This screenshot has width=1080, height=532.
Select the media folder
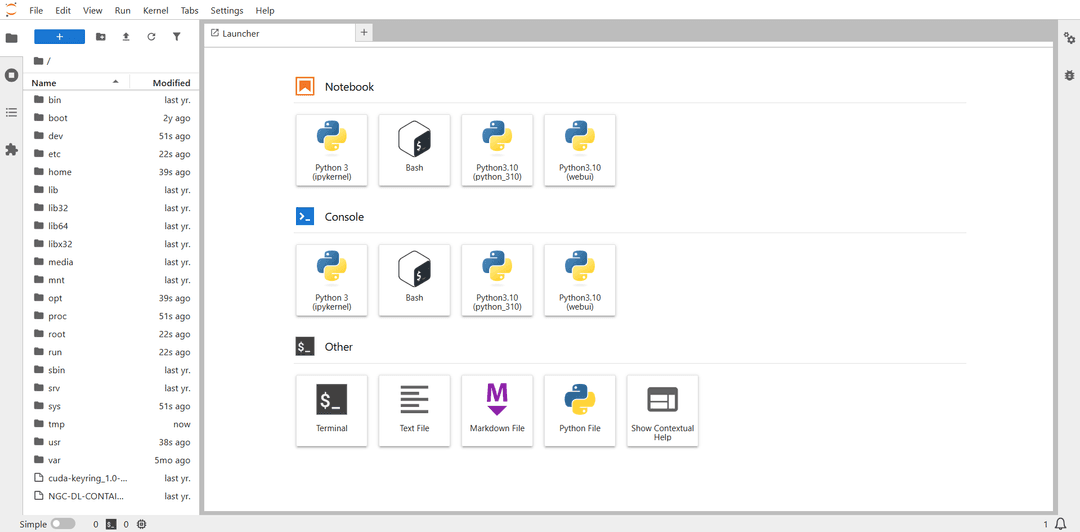[x=112, y=262]
